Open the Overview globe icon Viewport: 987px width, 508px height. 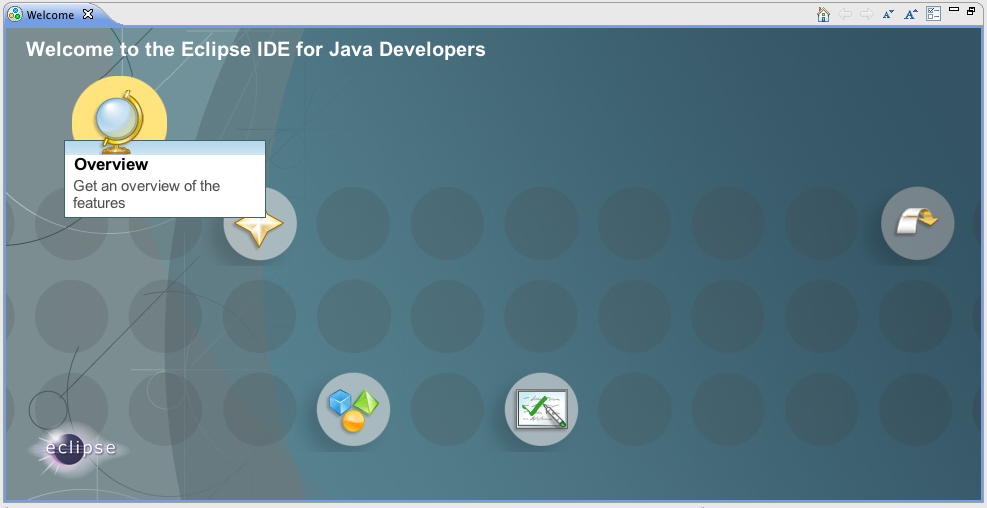coord(120,115)
